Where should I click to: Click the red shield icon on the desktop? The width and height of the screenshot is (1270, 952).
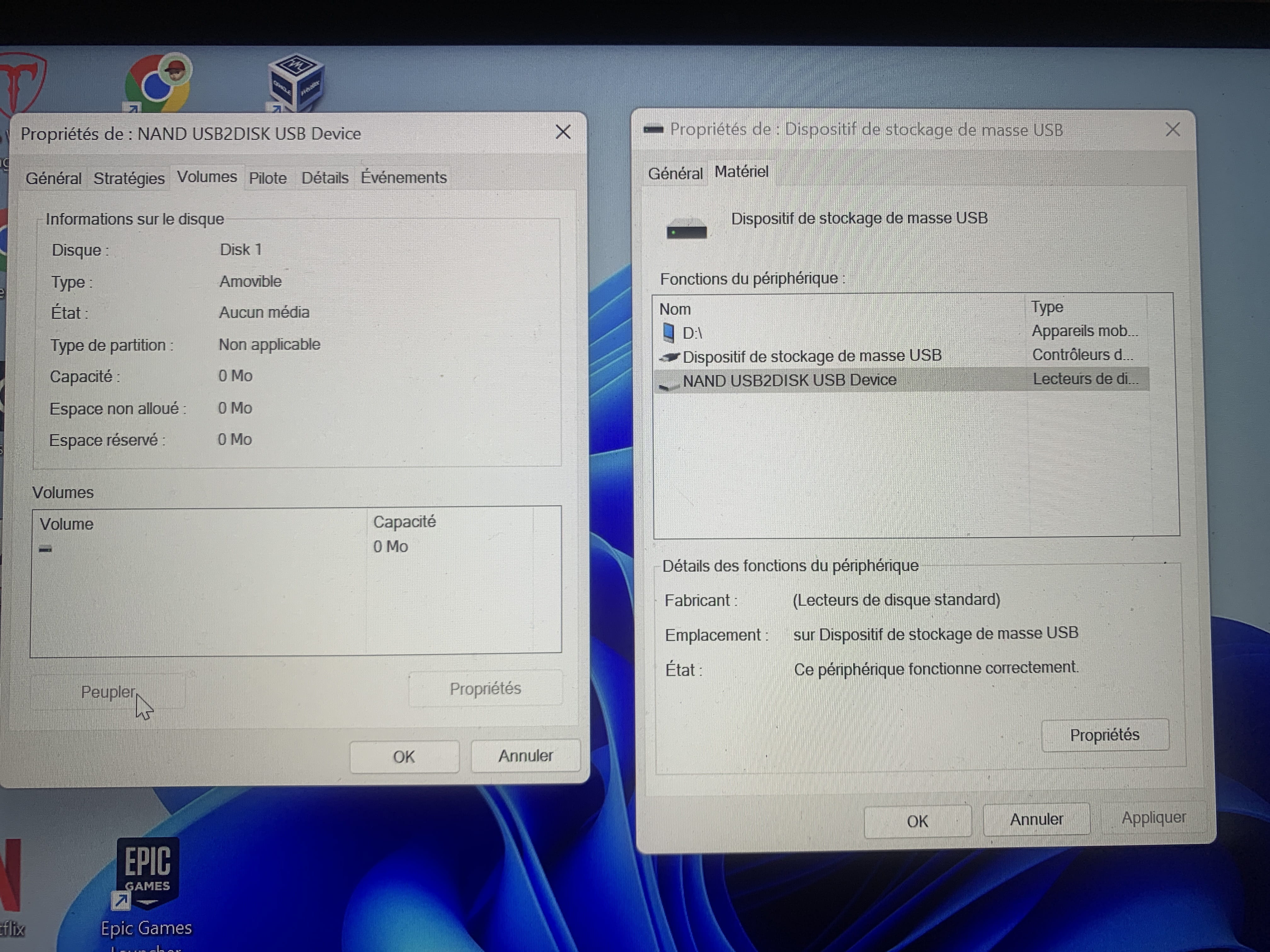pos(22,83)
